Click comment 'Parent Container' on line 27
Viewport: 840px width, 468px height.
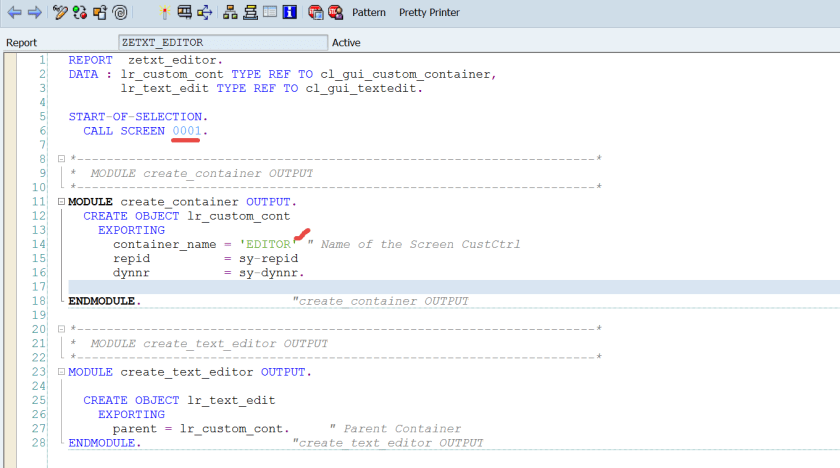tap(402, 429)
